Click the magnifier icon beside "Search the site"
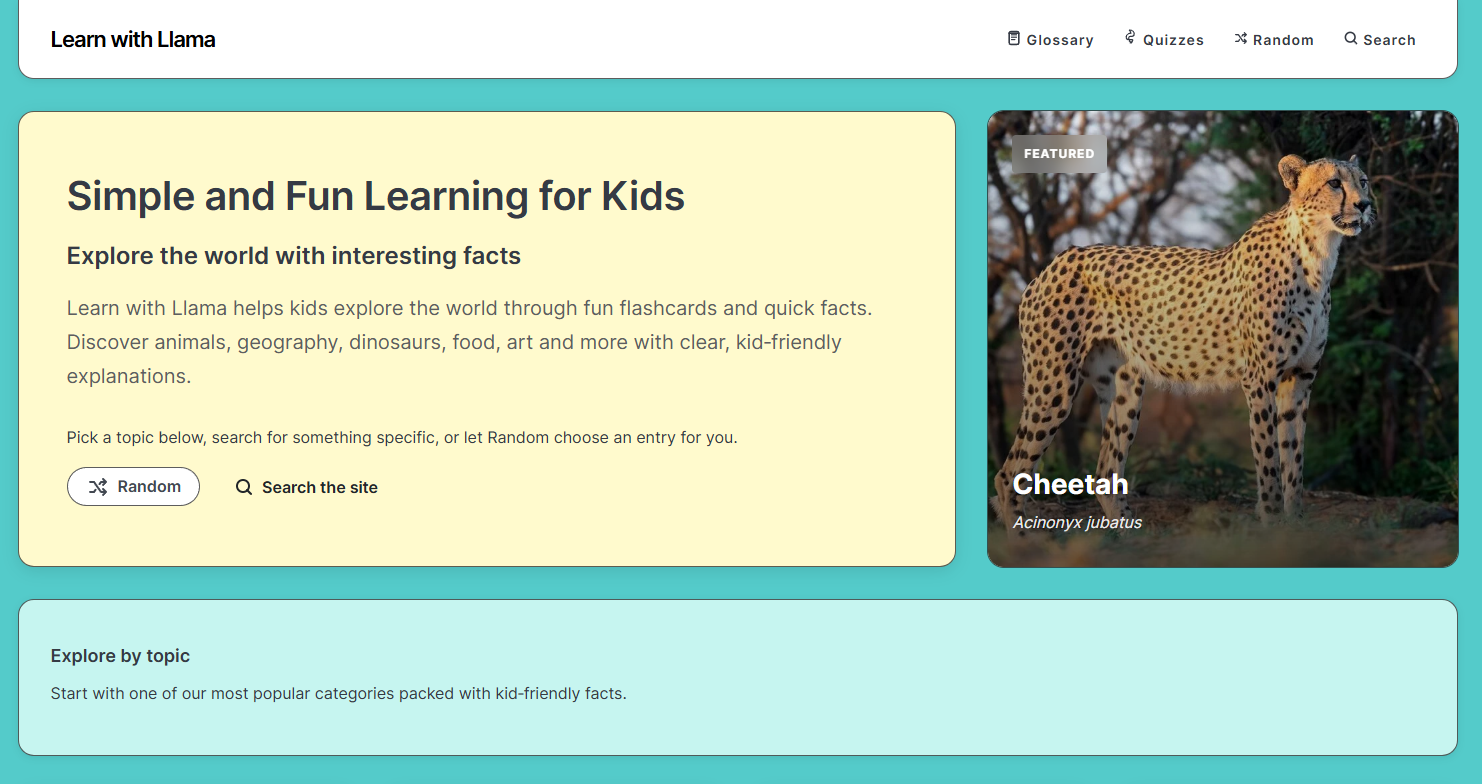This screenshot has width=1482, height=784. coord(244,488)
